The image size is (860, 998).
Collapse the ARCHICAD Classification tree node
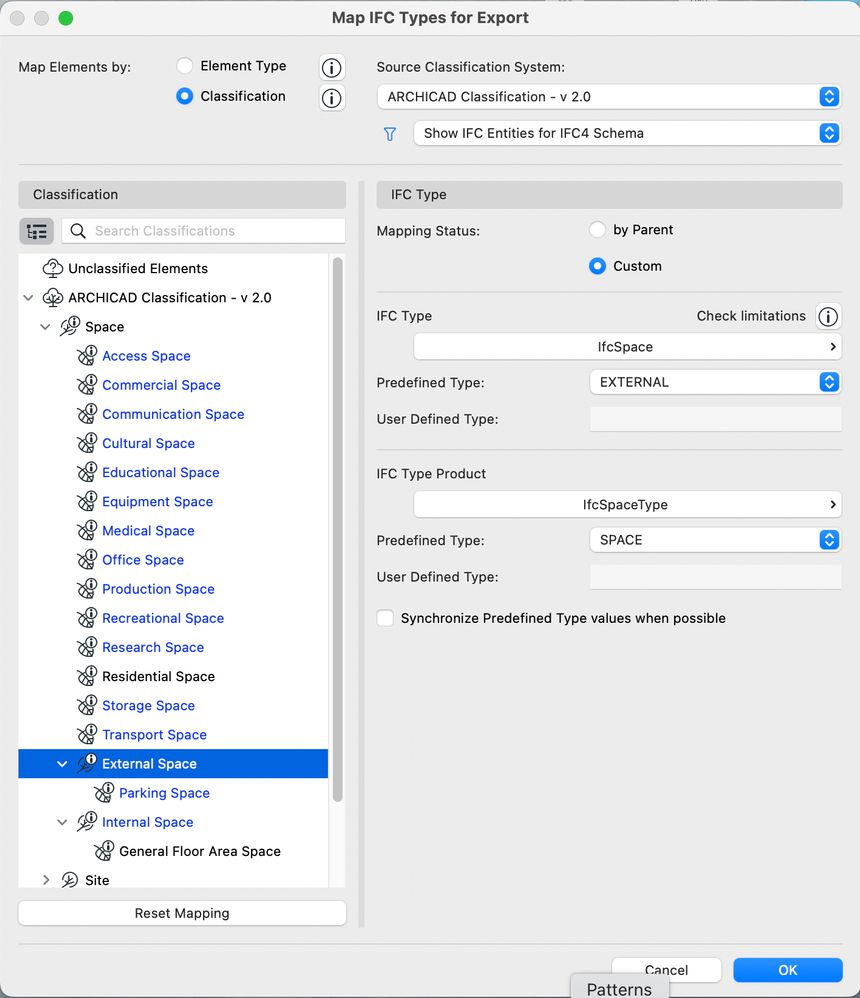28,298
